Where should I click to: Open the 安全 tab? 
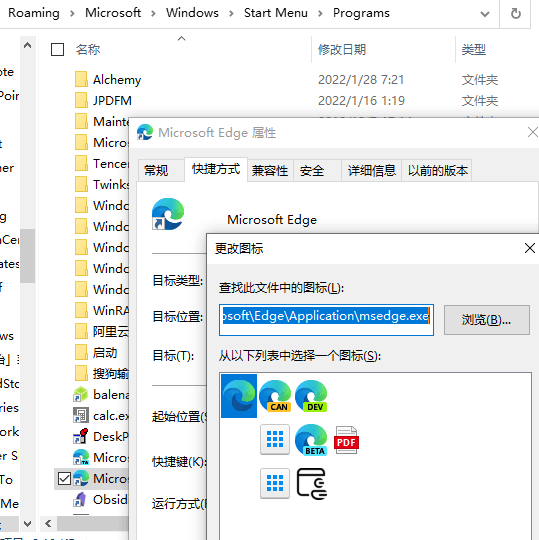click(317, 170)
